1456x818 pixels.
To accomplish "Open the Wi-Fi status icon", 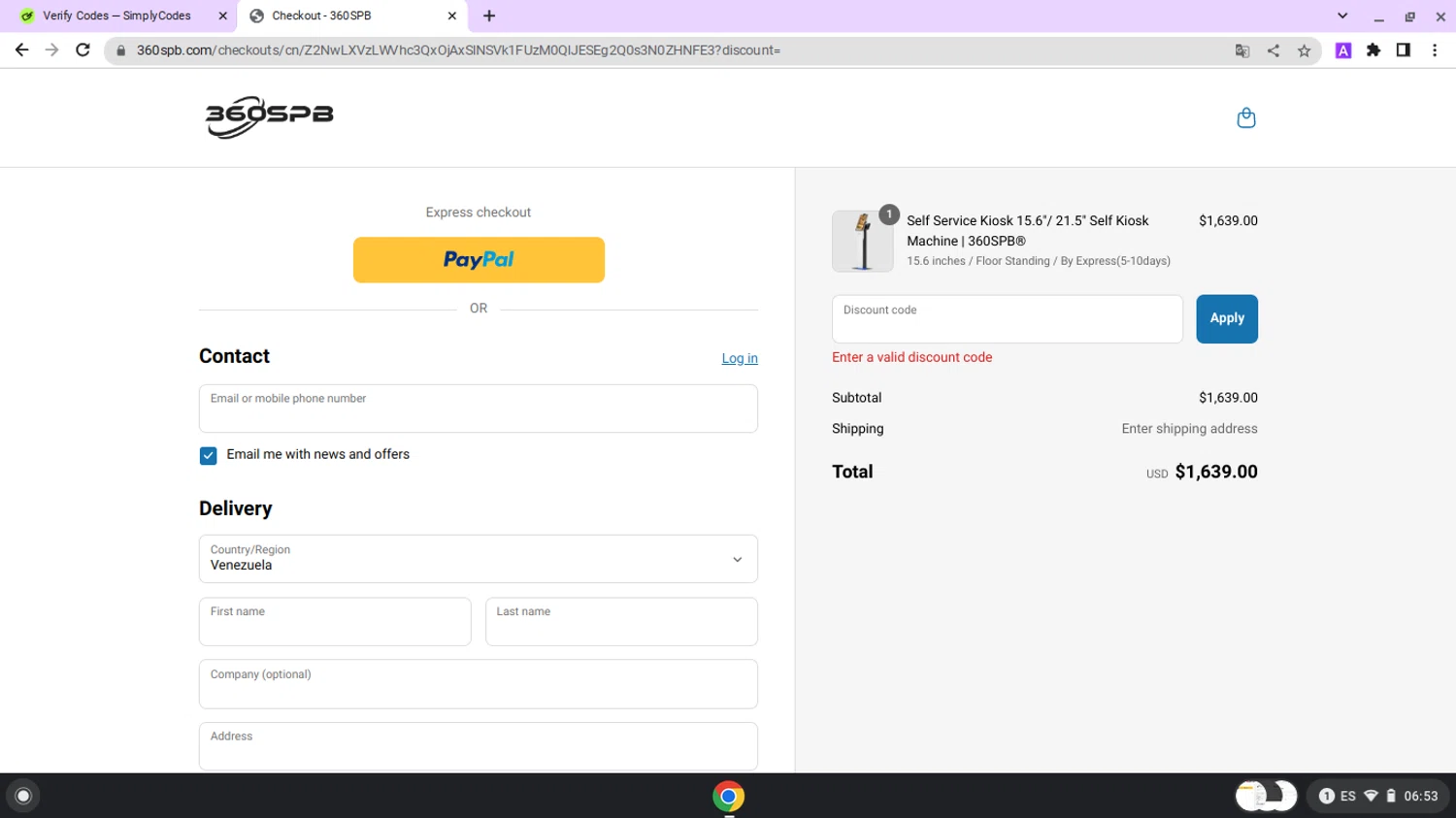I will pos(1371,796).
